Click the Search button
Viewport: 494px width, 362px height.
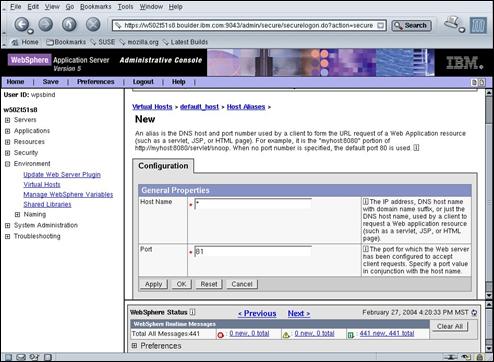[411, 25]
